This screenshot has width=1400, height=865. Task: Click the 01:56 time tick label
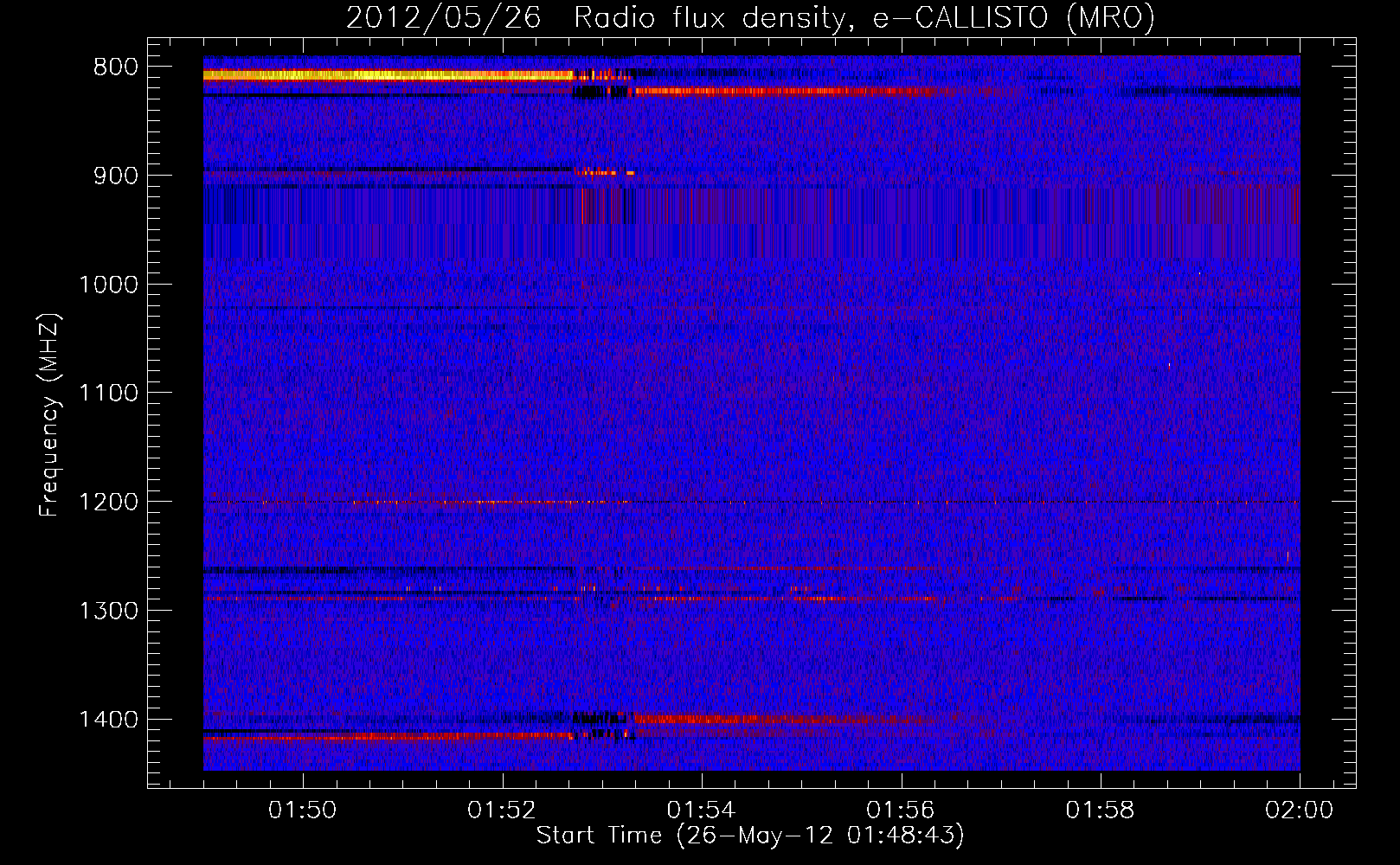pos(901,811)
